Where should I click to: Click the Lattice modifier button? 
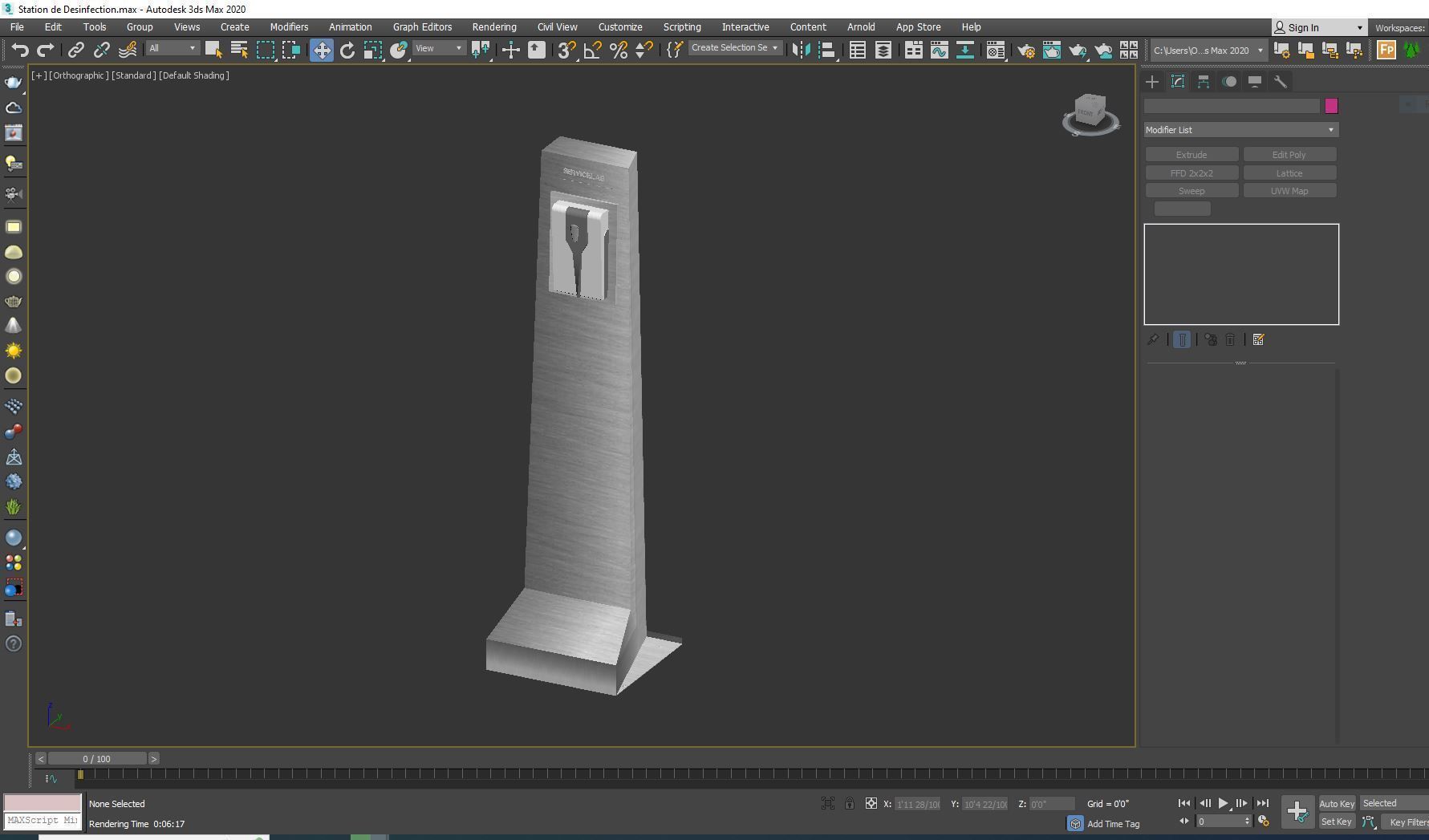(1289, 173)
